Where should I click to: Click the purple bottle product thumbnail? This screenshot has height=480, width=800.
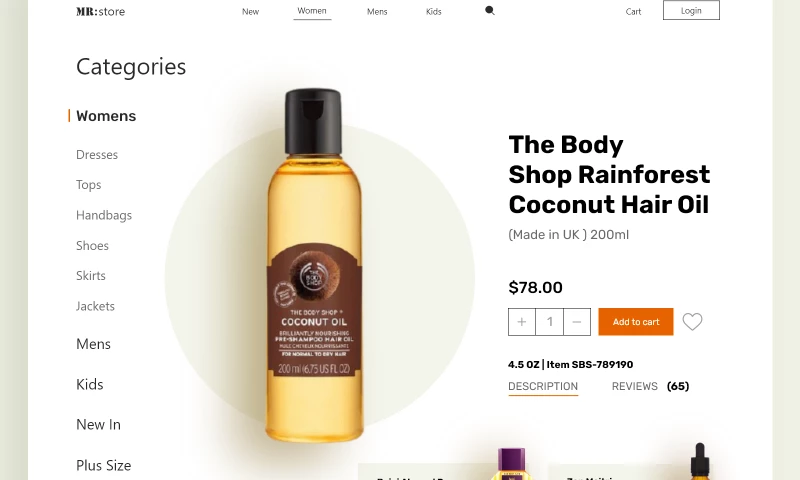(511, 464)
